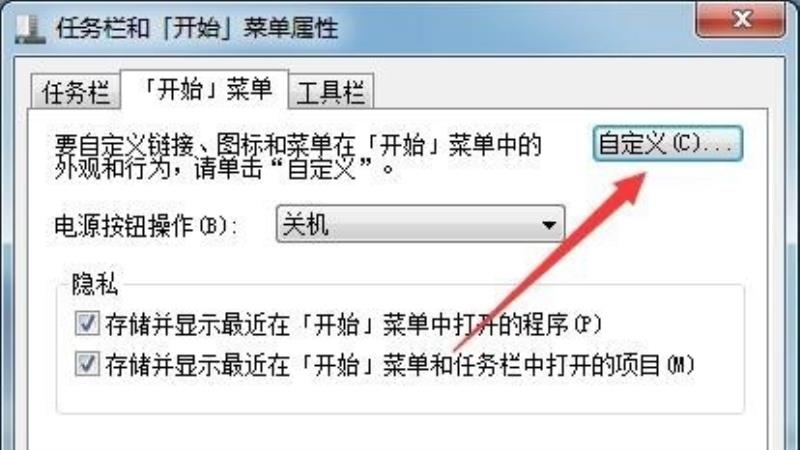
Task: Toggle via label 存储并显示…任务栏中打开的项目(M)
Action: [x=401, y=365]
